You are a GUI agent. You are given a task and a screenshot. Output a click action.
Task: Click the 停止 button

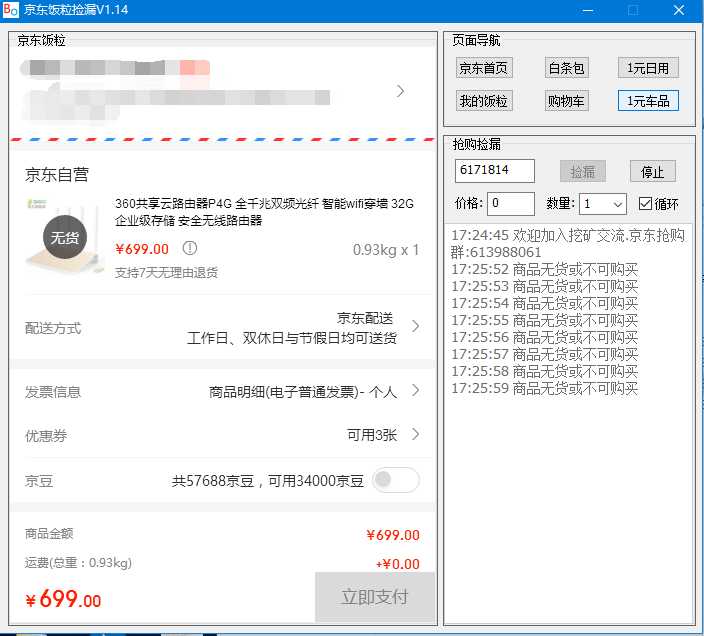(x=652, y=171)
